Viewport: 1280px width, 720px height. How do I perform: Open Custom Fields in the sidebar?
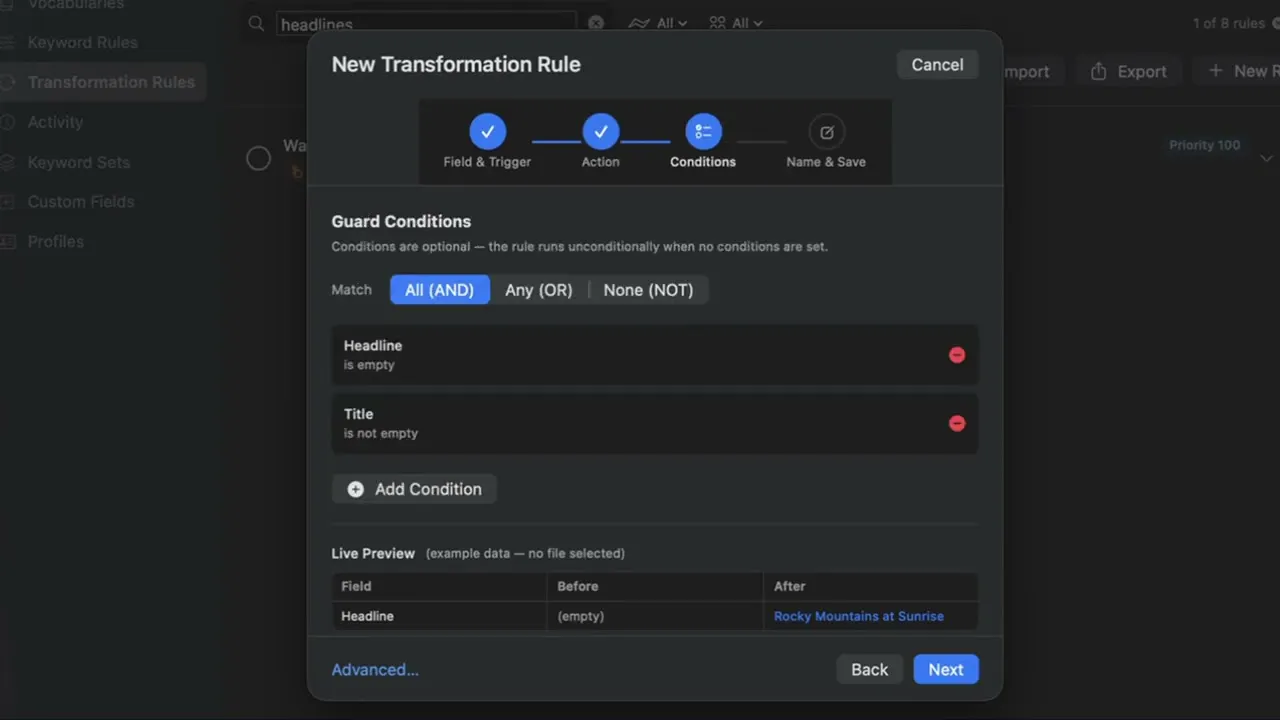(x=81, y=201)
